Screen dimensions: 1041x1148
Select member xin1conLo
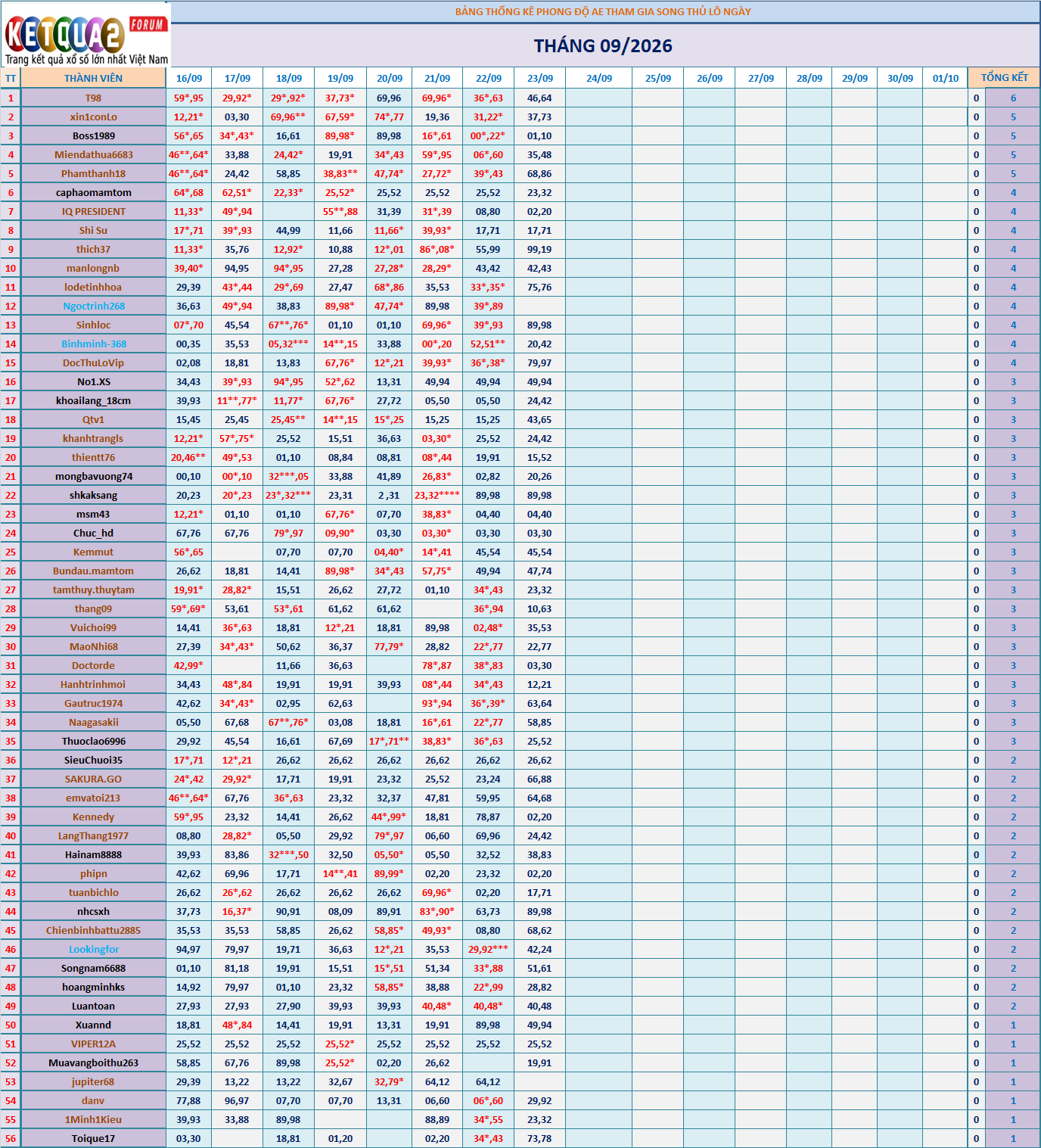click(93, 117)
